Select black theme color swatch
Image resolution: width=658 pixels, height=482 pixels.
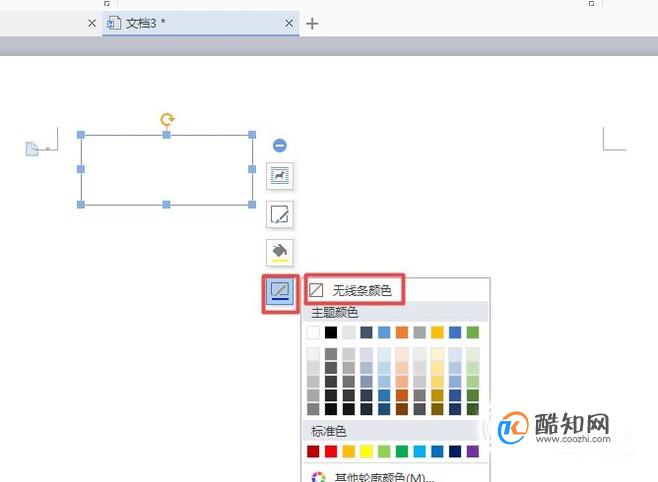(331, 333)
